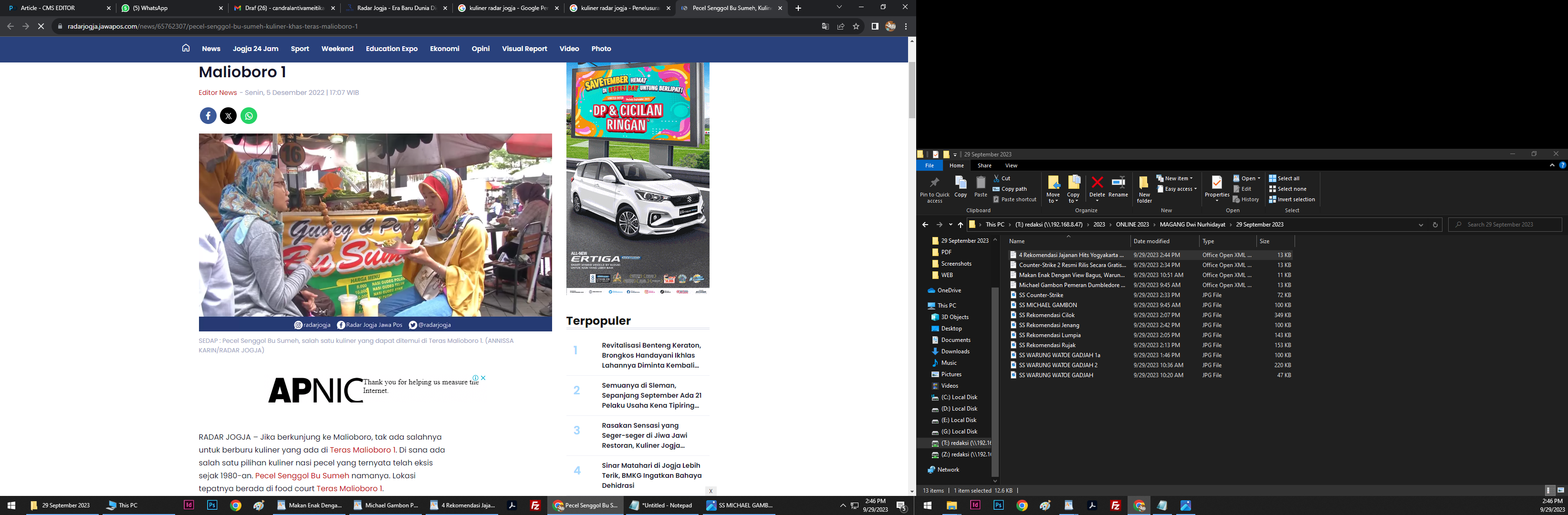Click the Explorer Up one level arrow

tap(961, 225)
